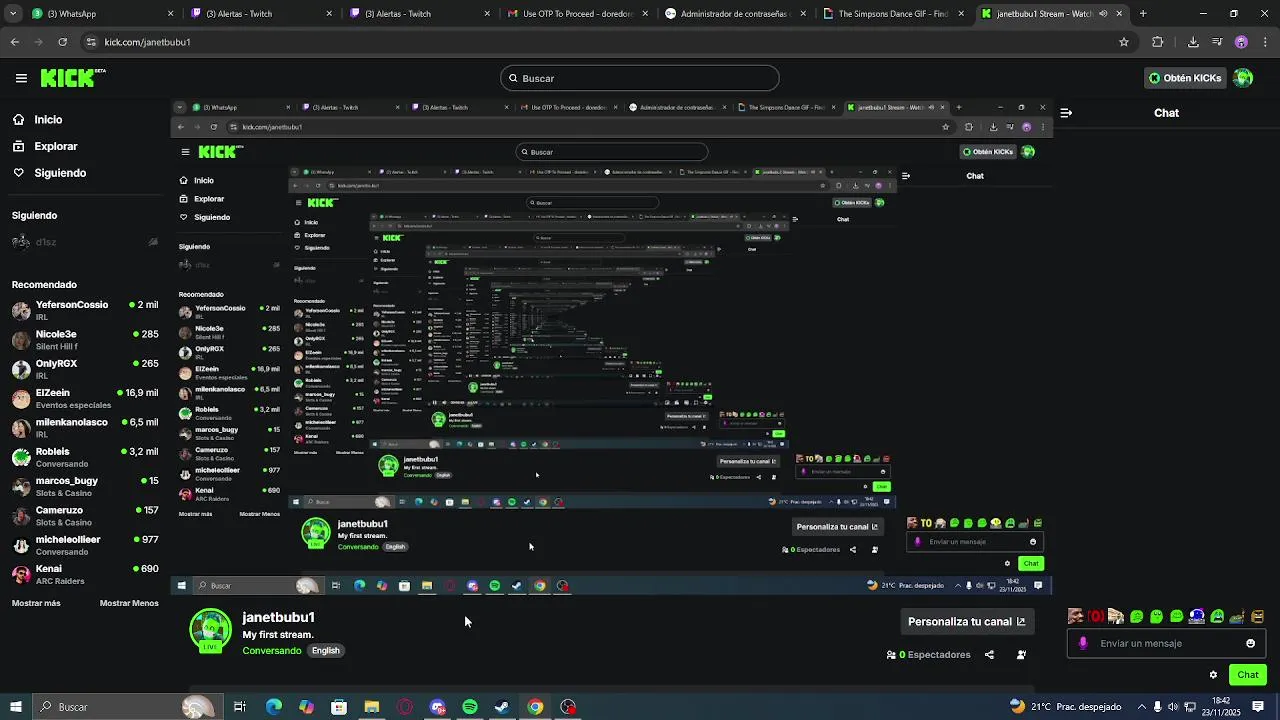Open the Kick hamburger sidebar menu
The image size is (1280, 720).
tap(21, 78)
